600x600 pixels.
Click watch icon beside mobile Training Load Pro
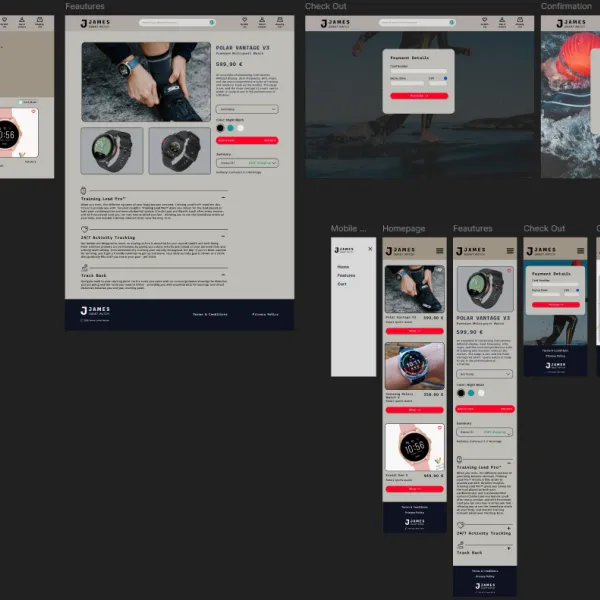[460, 459]
